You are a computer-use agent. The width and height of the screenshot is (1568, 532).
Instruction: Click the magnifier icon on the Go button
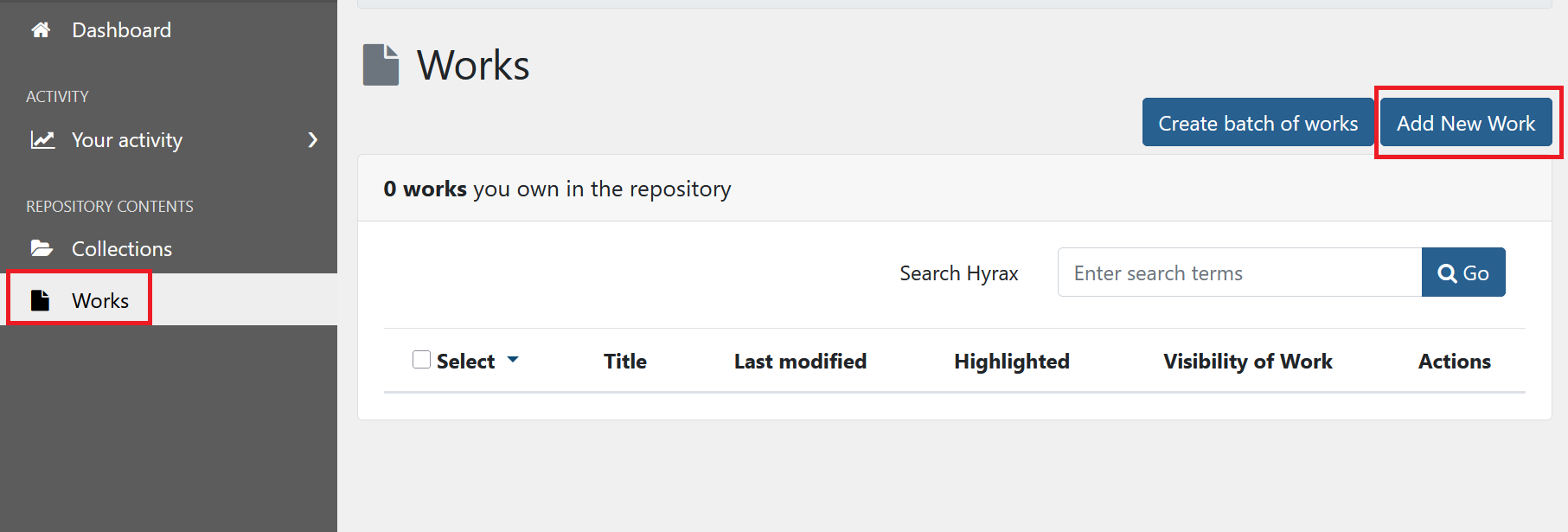coord(1446,273)
